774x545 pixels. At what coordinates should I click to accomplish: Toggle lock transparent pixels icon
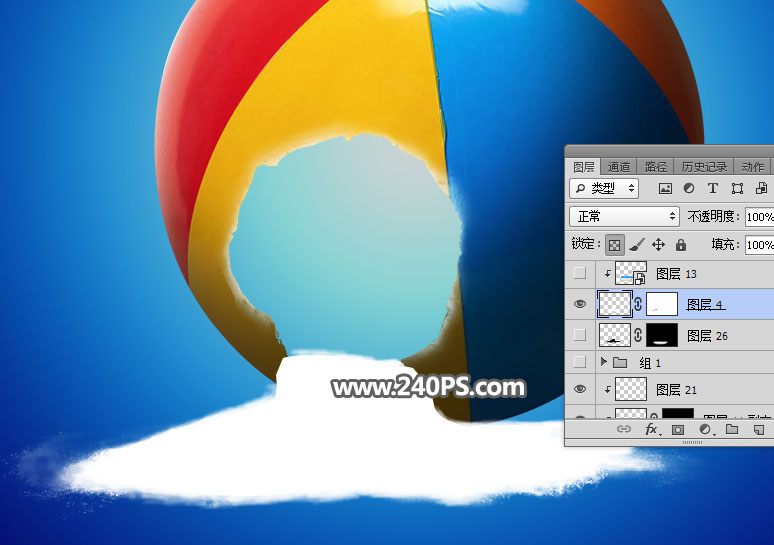coord(615,245)
